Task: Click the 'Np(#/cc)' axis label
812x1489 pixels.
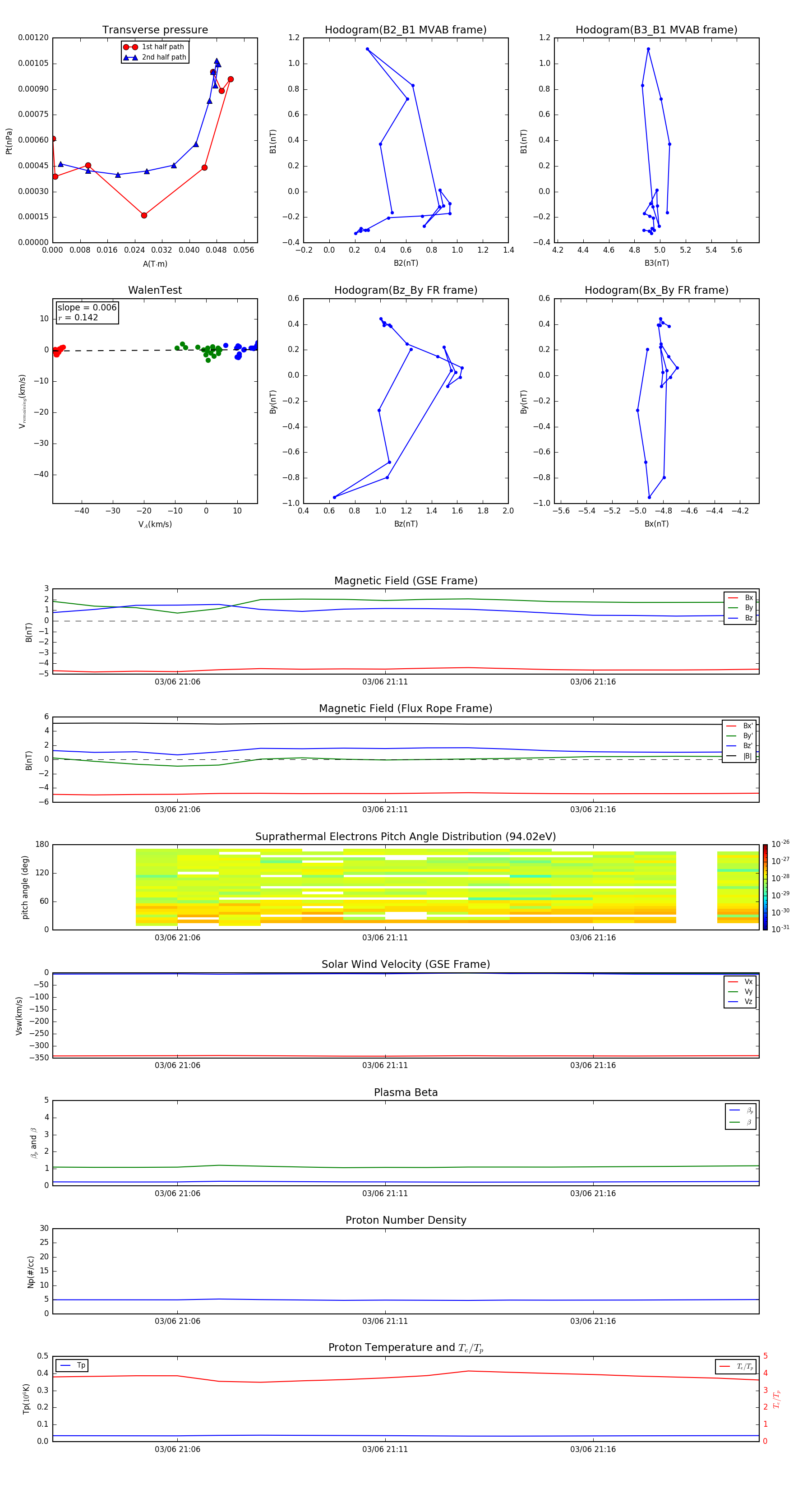Action: (x=31, y=1272)
